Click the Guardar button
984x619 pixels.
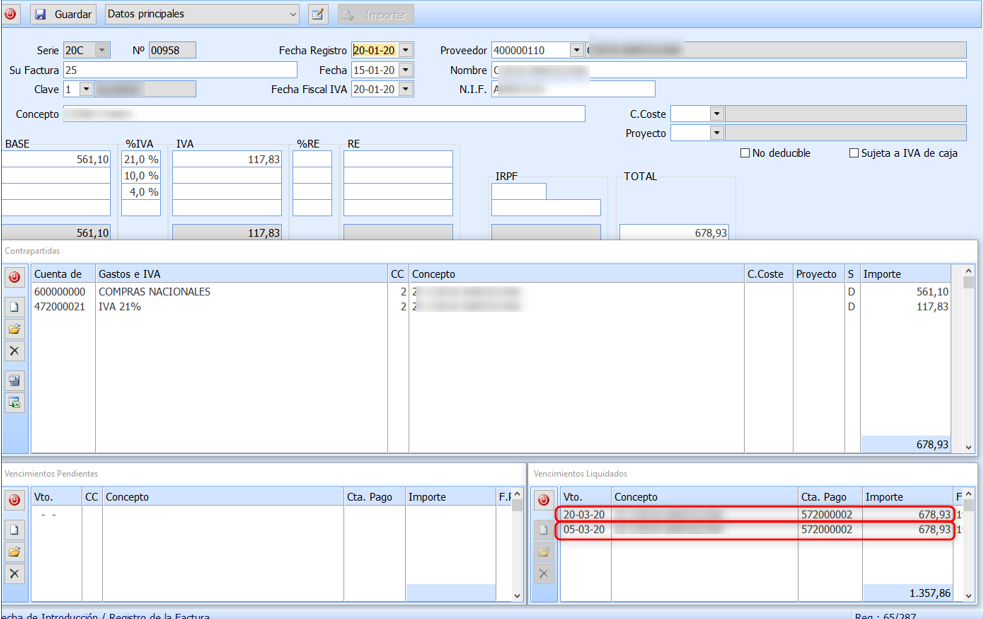tap(63, 15)
